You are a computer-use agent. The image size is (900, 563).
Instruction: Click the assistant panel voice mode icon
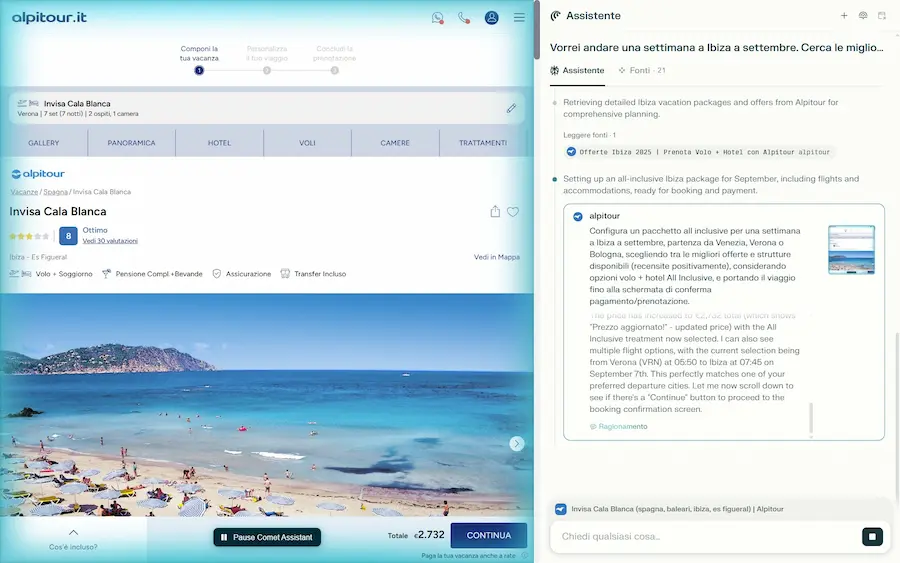(863, 15)
